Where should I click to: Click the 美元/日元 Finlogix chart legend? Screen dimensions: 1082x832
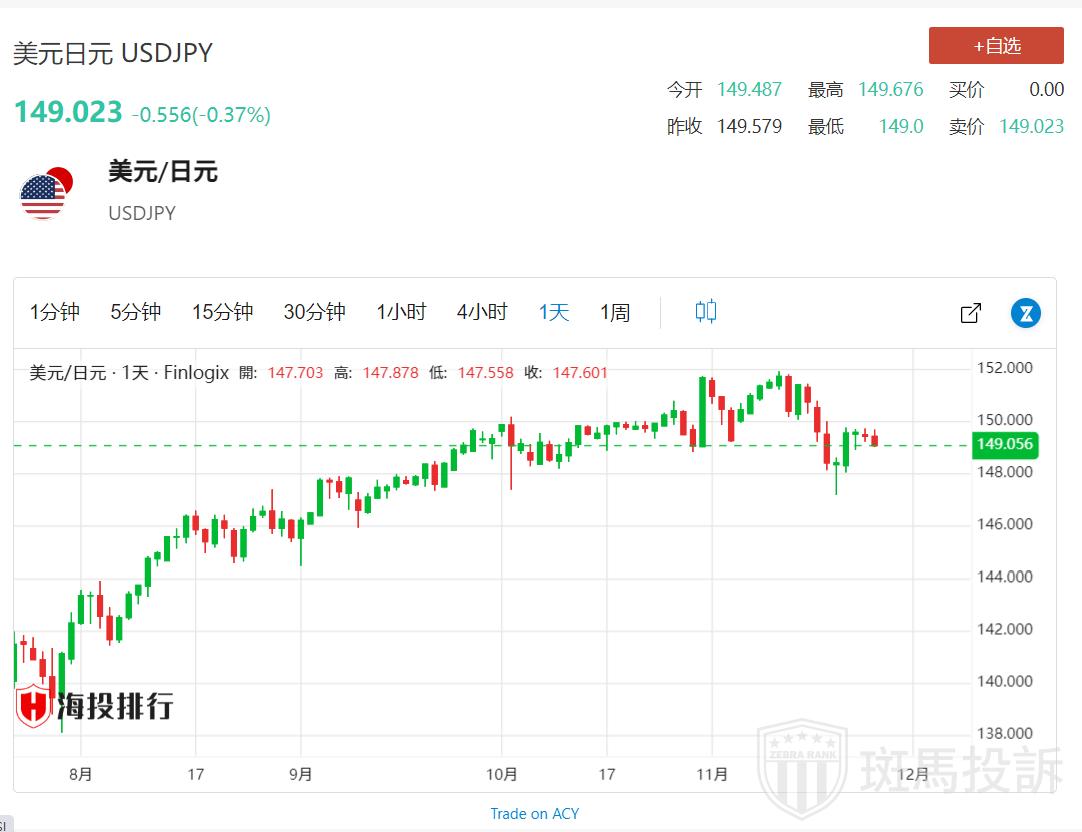[129, 373]
